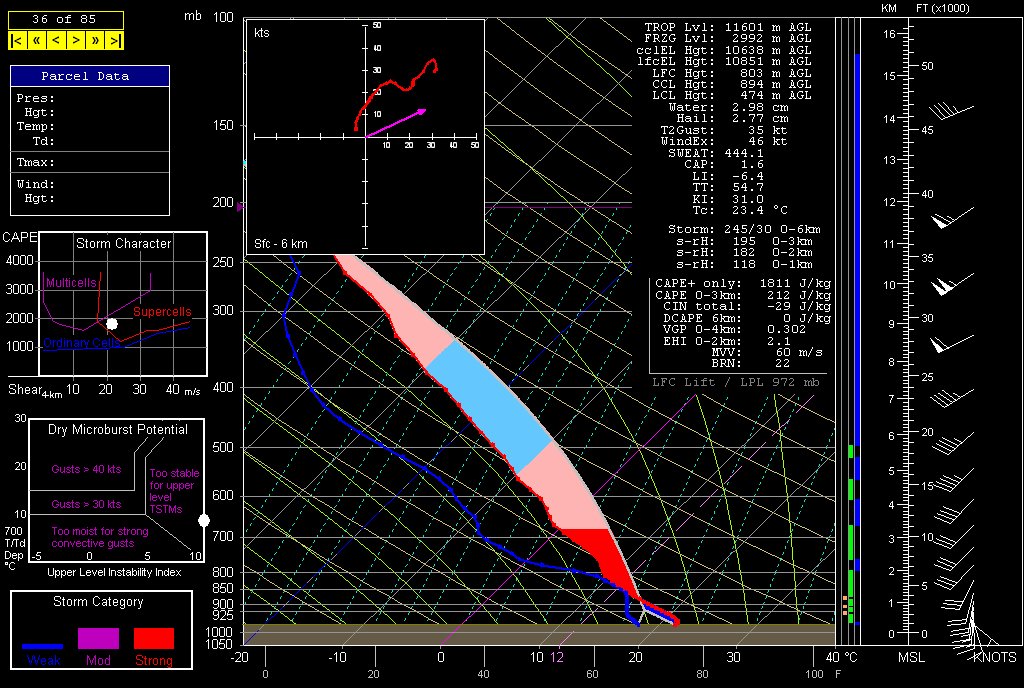Click the double-left fast rewind button

point(36,40)
